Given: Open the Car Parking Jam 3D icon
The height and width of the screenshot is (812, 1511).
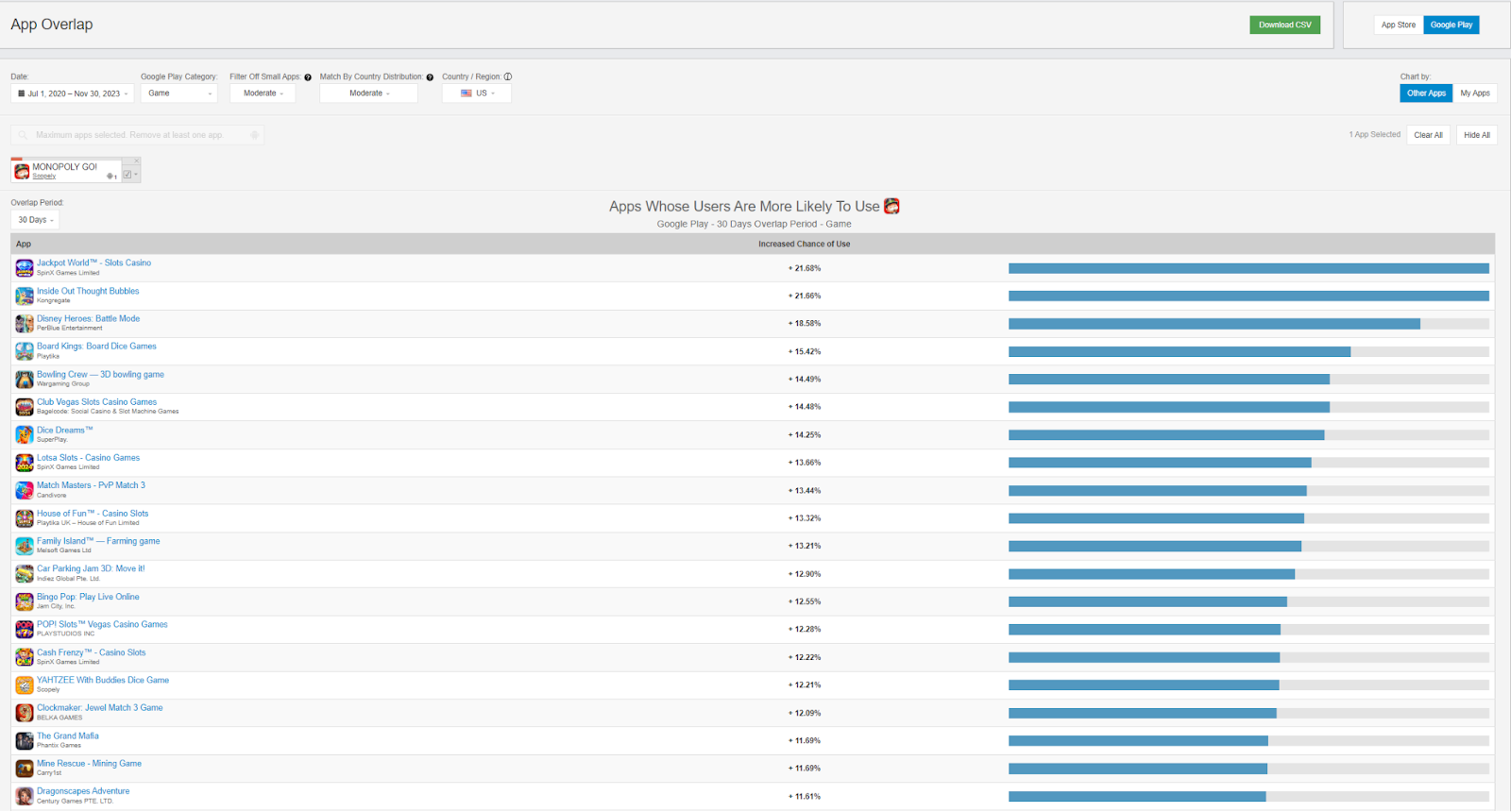Looking at the screenshot, I should [x=25, y=574].
